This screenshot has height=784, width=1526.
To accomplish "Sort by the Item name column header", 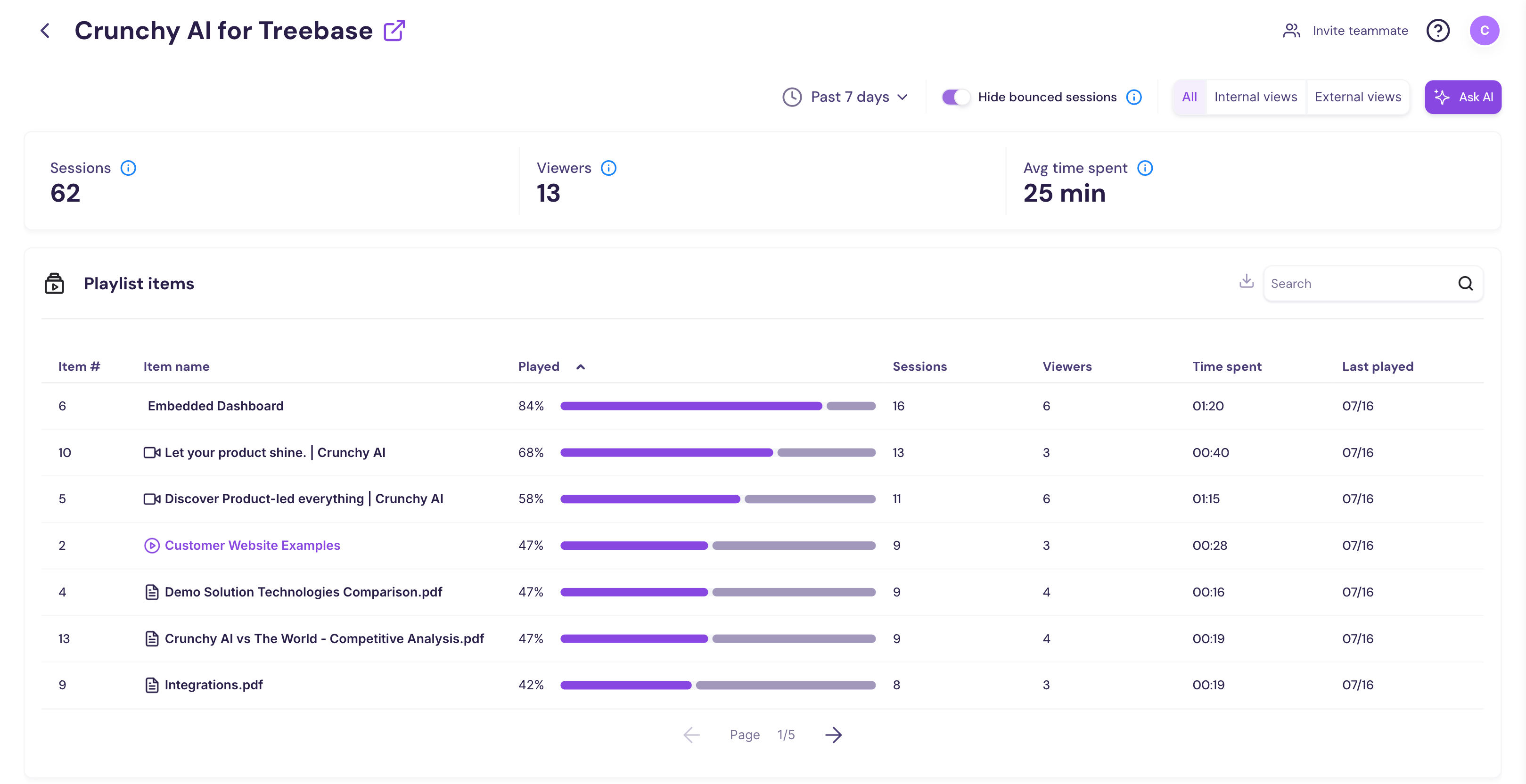I will [x=176, y=367].
